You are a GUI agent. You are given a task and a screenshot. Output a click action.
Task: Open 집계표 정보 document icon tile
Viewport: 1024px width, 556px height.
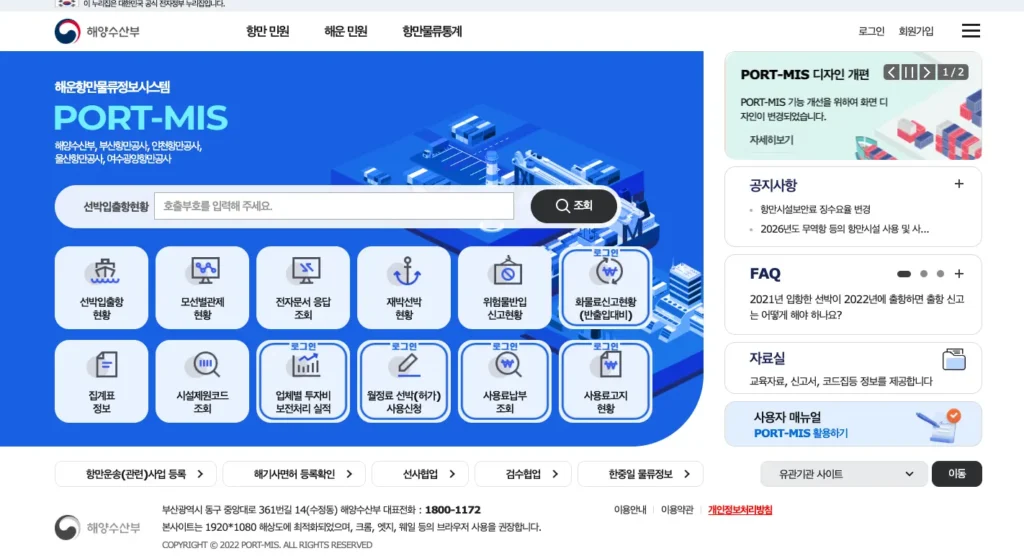pyautogui.click(x=101, y=381)
